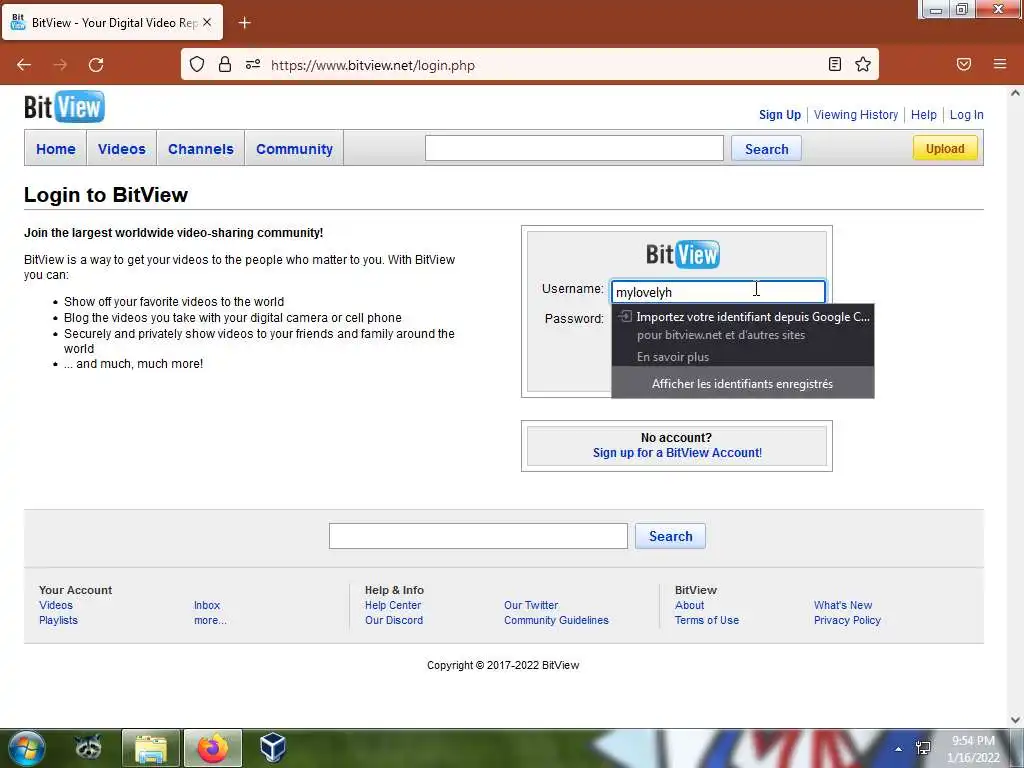Viewport: 1024px width, 768px height.
Task: Click the yellow Upload button
Action: pos(945,148)
